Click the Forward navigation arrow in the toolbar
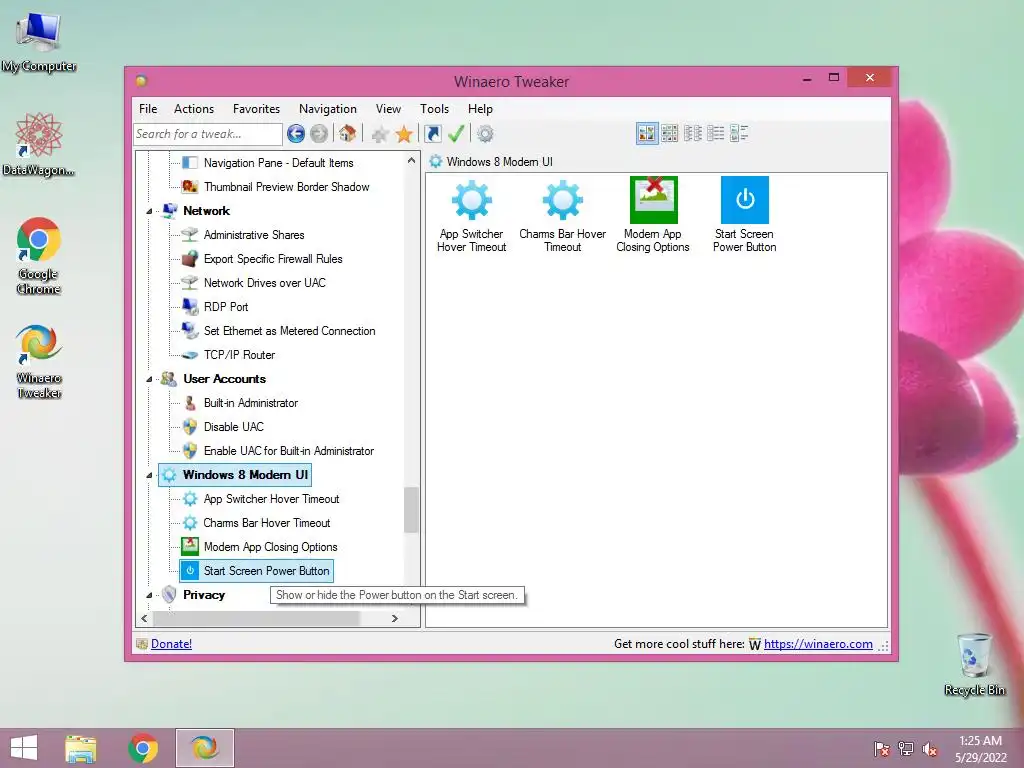This screenshot has height=768, width=1024. pyautogui.click(x=319, y=134)
